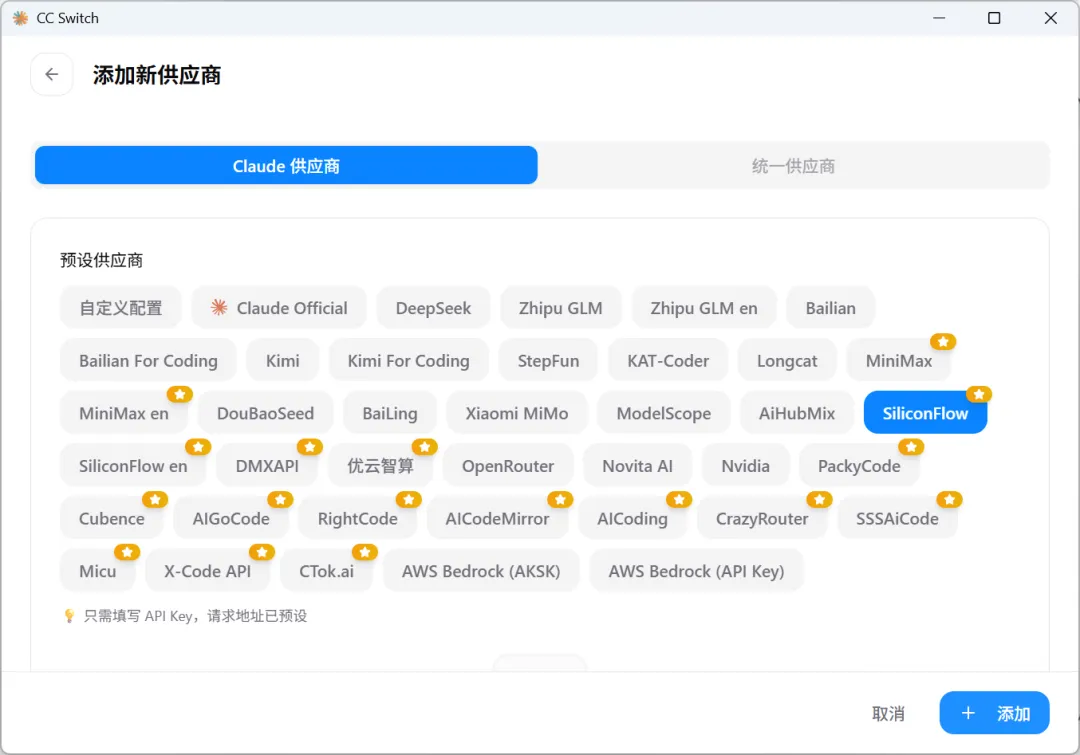1080x755 pixels.
Task: Select MiniMax en preset
Action: click(x=124, y=413)
